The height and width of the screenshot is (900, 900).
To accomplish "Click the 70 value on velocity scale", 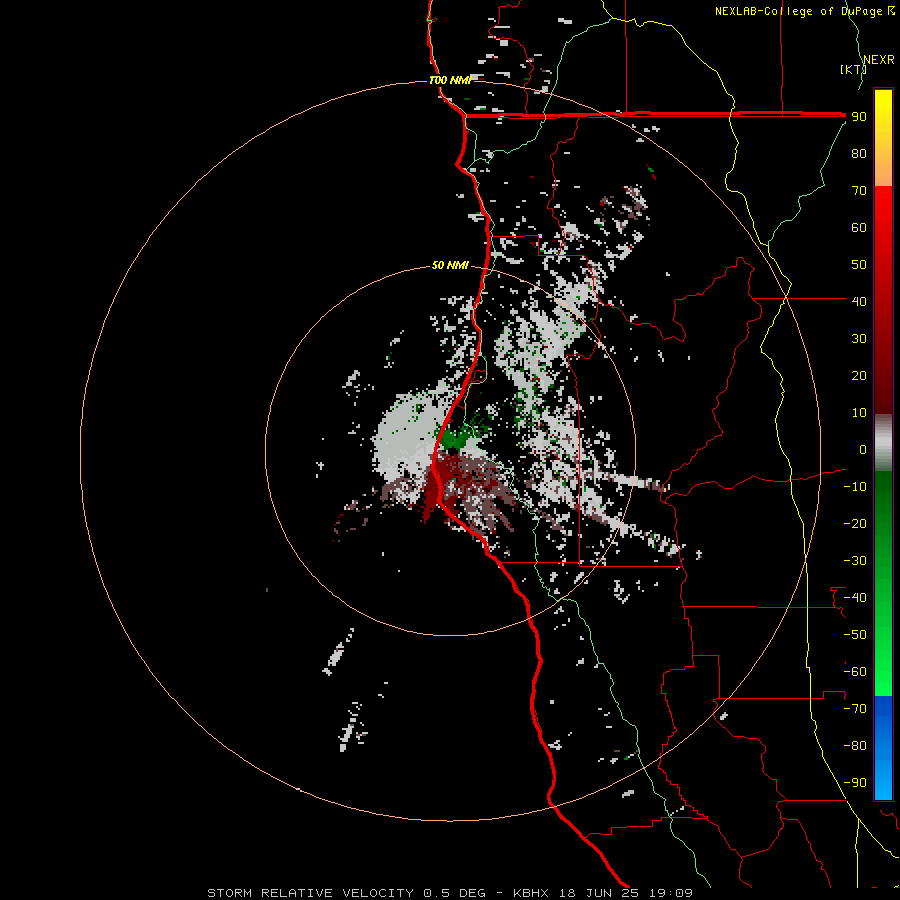I will click(859, 191).
